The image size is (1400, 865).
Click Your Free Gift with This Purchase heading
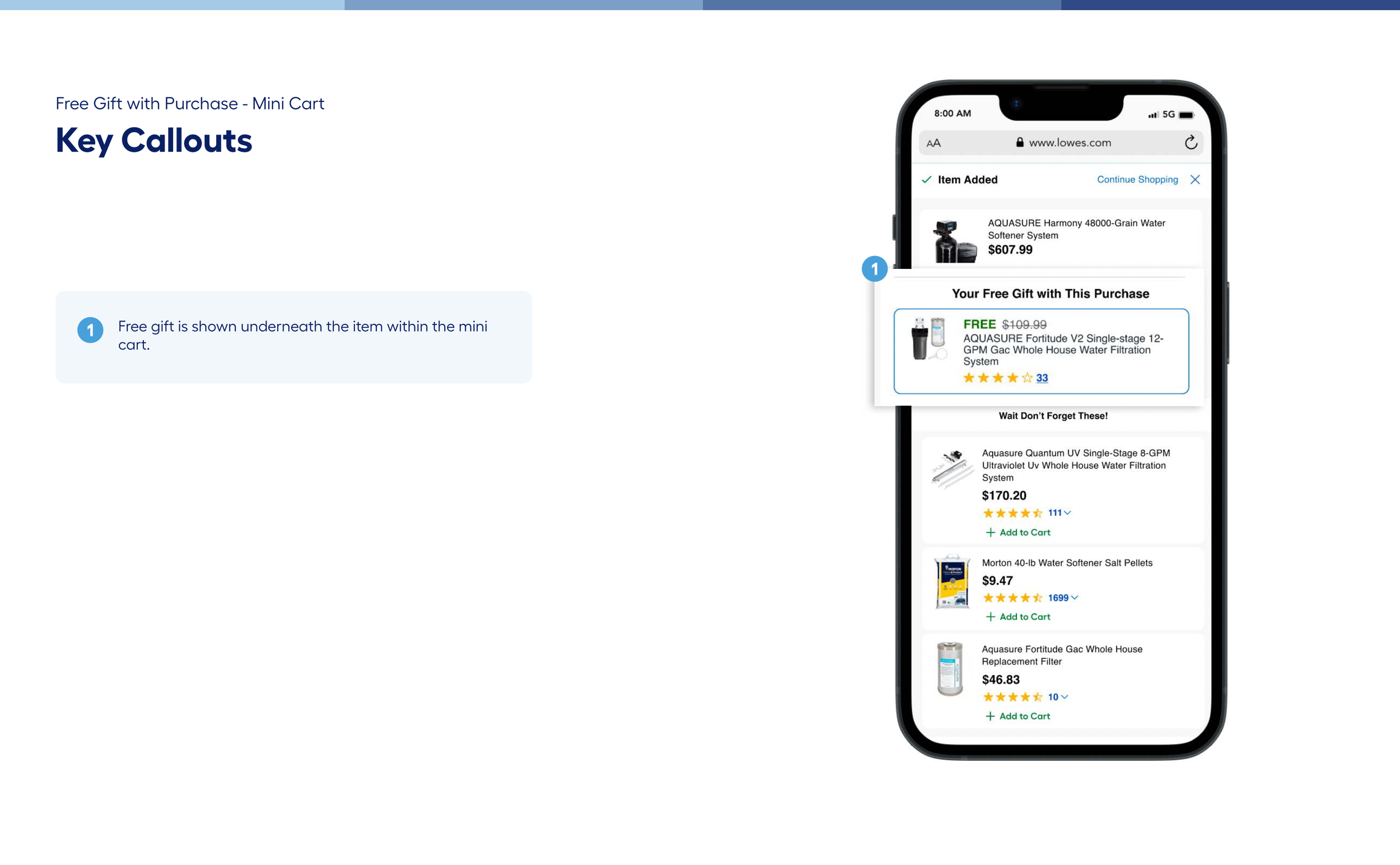1051,294
